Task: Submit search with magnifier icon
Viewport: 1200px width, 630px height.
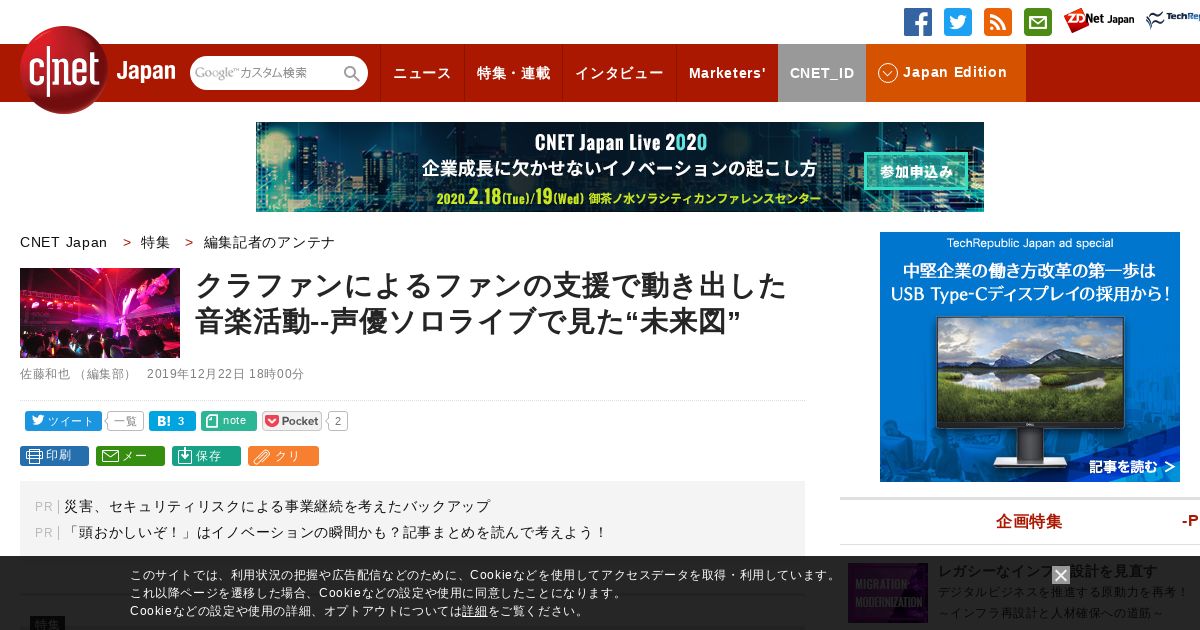Action: (x=352, y=73)
